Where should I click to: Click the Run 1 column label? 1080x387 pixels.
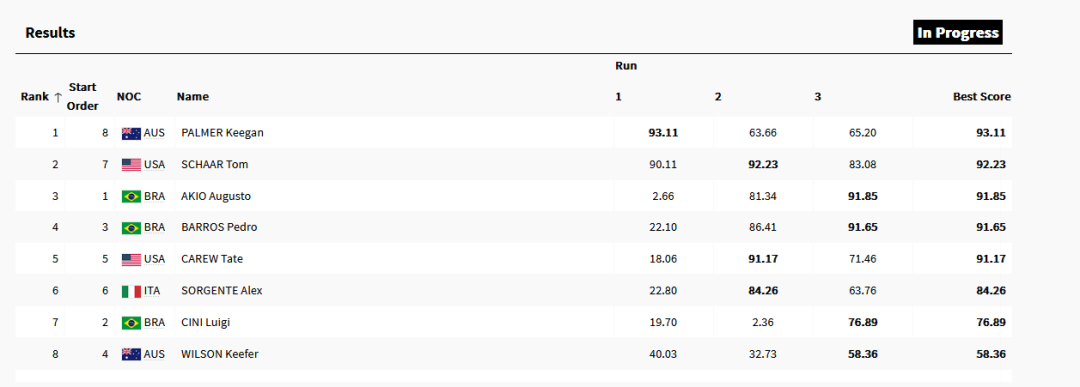click(619, 97)
